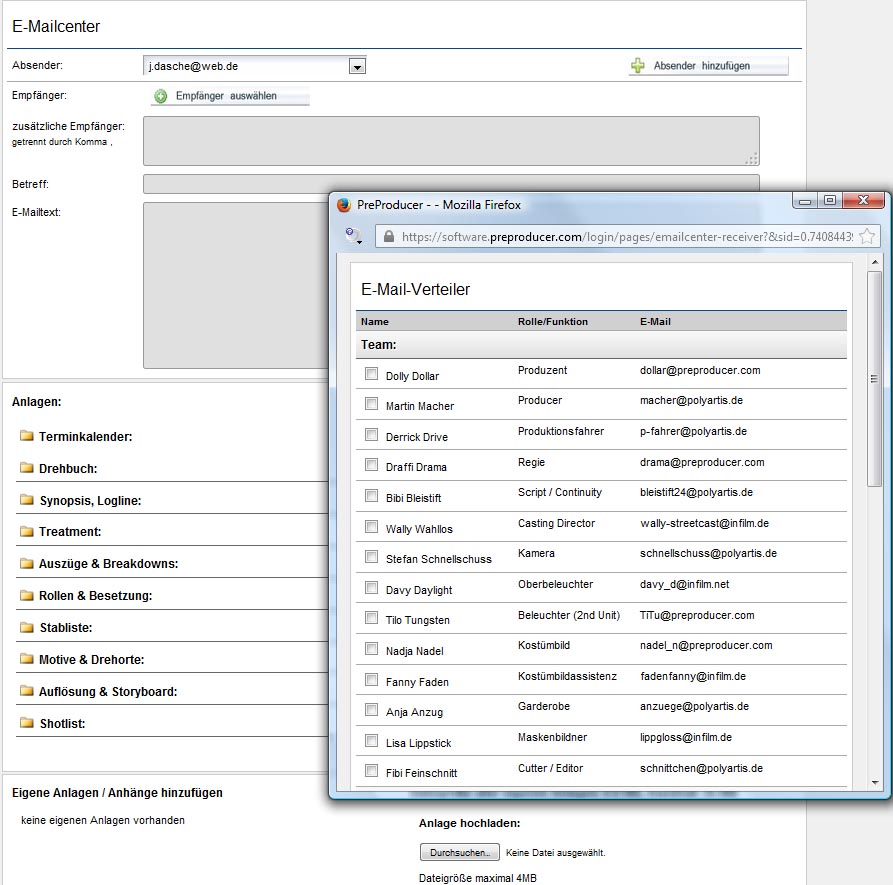
Task: Click the popup scrollbar up arrow
Action: 875,262
